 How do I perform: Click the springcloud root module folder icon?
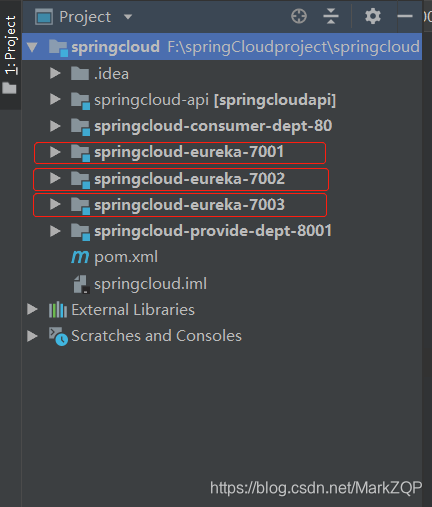point(58,48)
